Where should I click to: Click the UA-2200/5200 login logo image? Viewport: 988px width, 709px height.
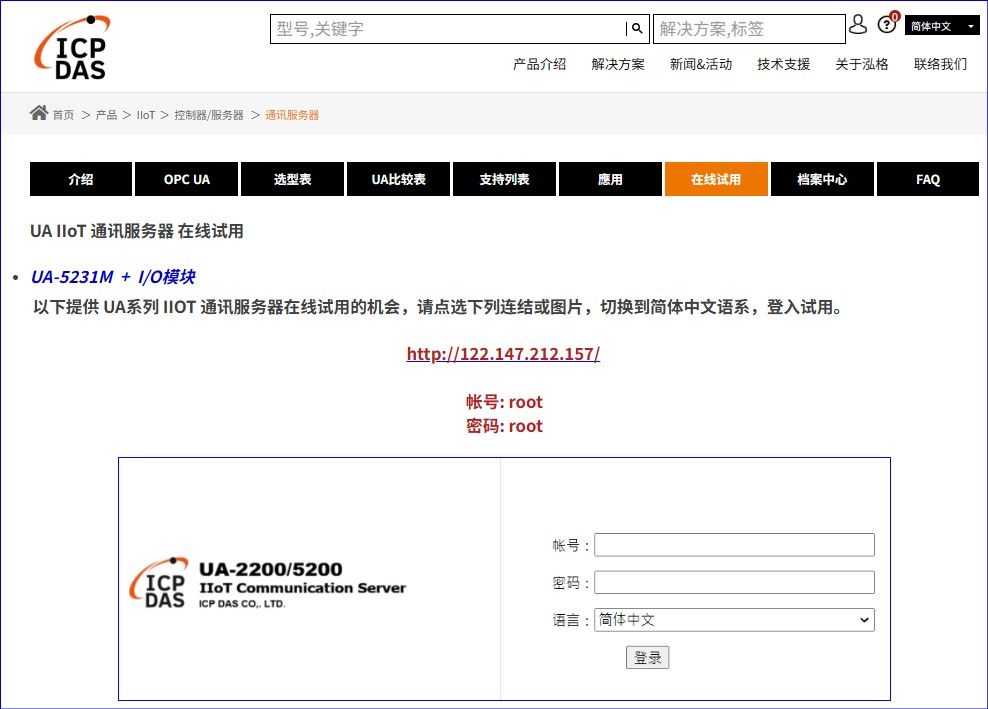tap(268, 583)
